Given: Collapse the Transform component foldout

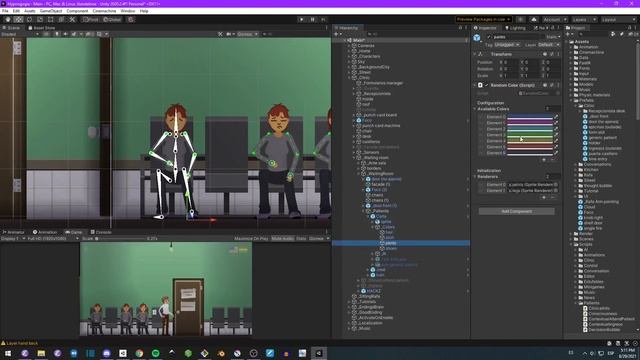Looking at the screenshot, I should (x=475, y=54).
